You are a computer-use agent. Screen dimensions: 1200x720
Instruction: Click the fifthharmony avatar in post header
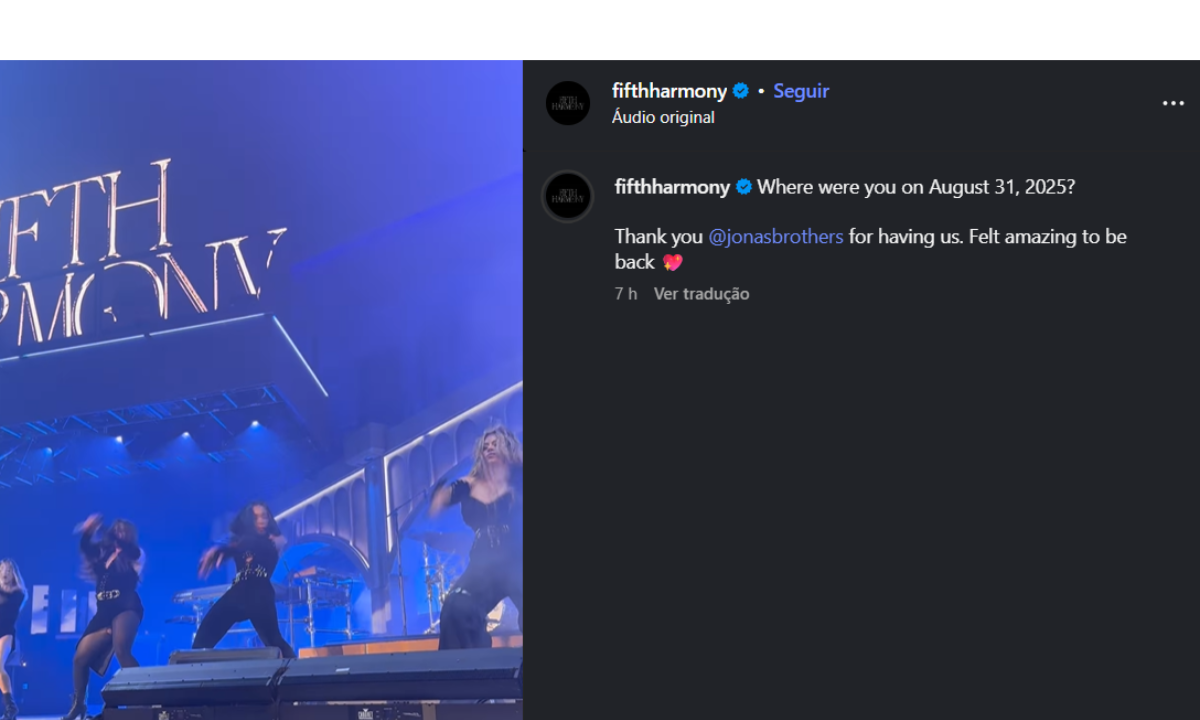click(x=568, y=103)
